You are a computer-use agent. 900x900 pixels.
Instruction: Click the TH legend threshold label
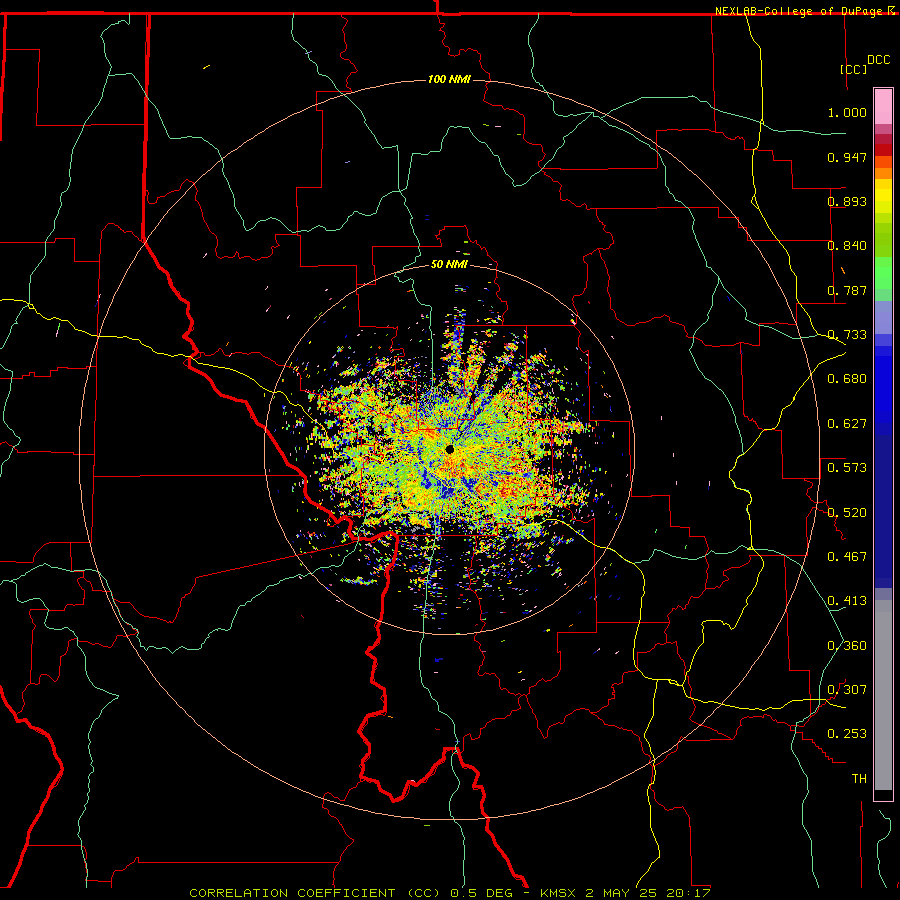(x=859, y=779)
